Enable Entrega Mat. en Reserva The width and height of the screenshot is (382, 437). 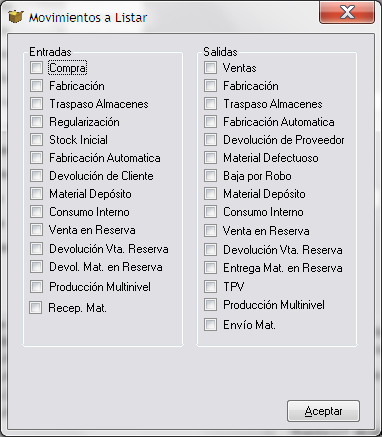pyautogui.click(x=210, y=268)
